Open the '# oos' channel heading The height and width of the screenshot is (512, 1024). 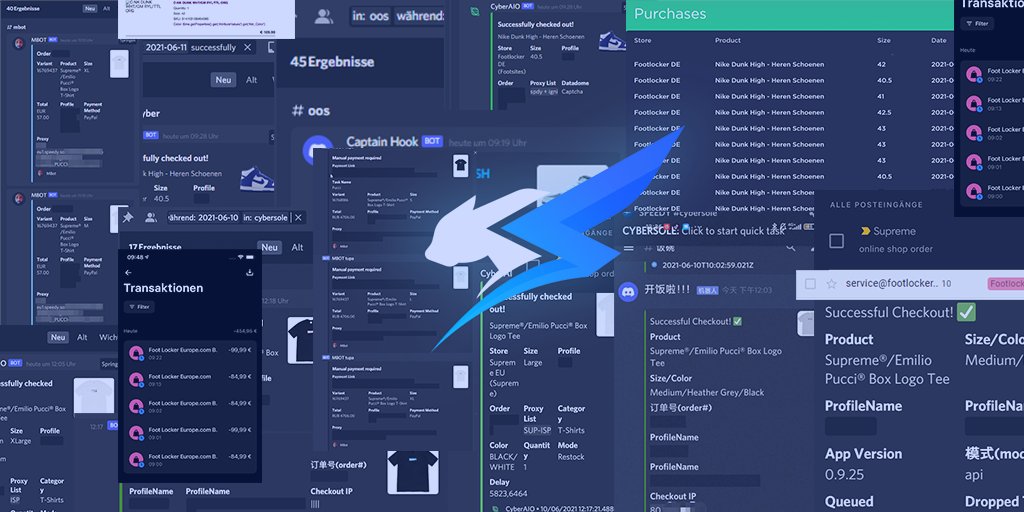[310, 110]
